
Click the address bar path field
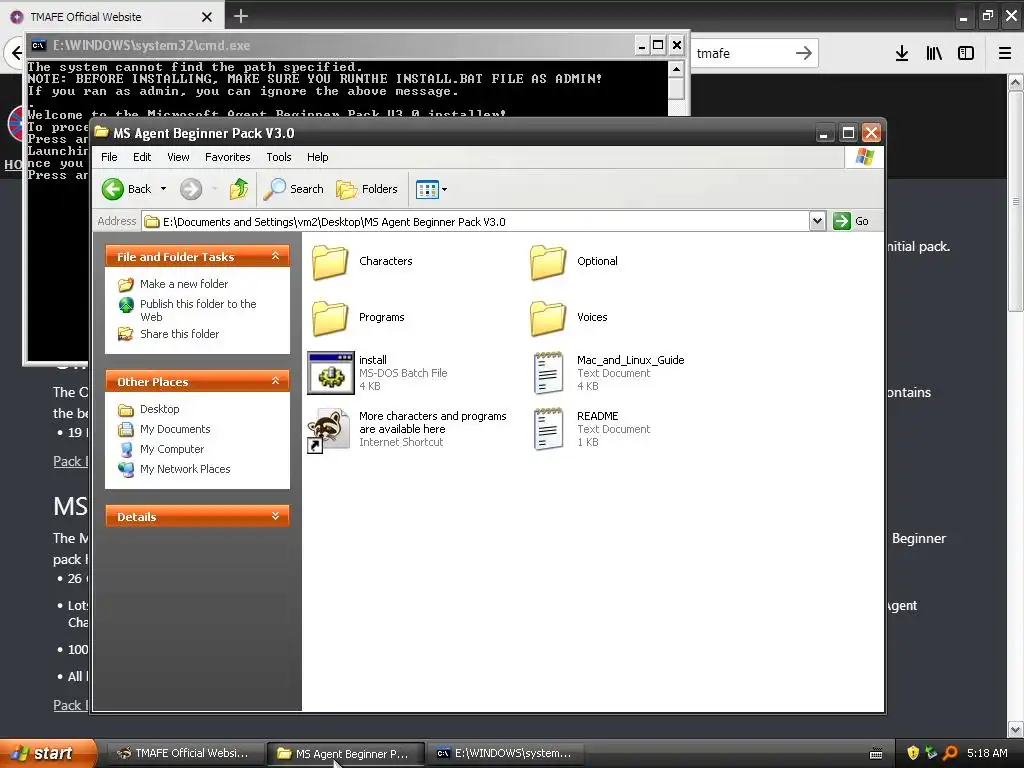[x=475, y=221]
